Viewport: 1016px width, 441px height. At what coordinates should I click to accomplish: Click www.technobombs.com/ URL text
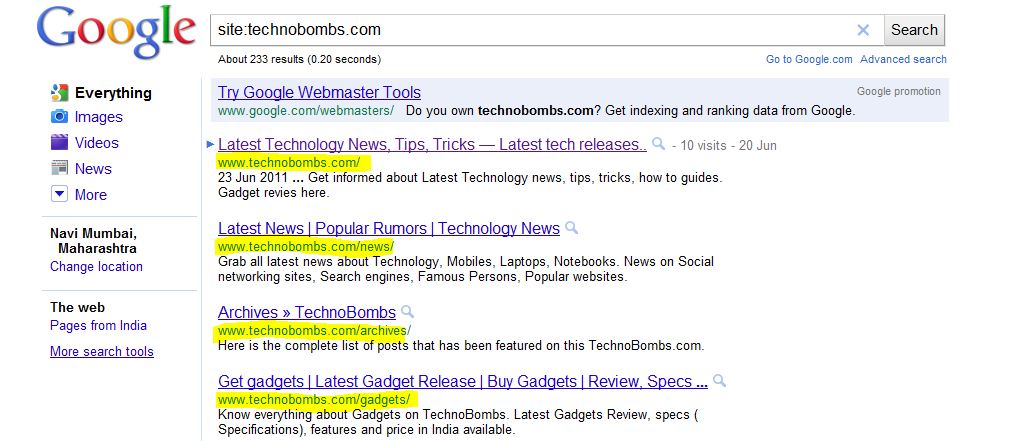point(289,163)
